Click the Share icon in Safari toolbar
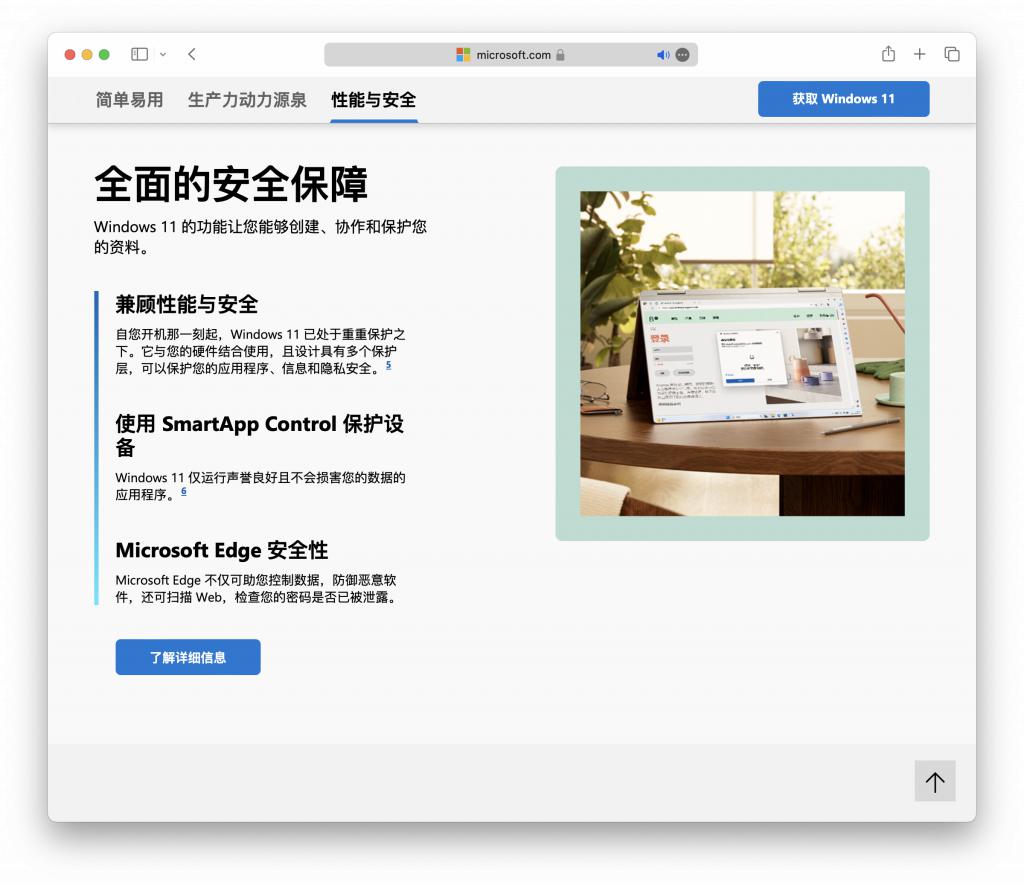1024x885 pixels. 888,54
